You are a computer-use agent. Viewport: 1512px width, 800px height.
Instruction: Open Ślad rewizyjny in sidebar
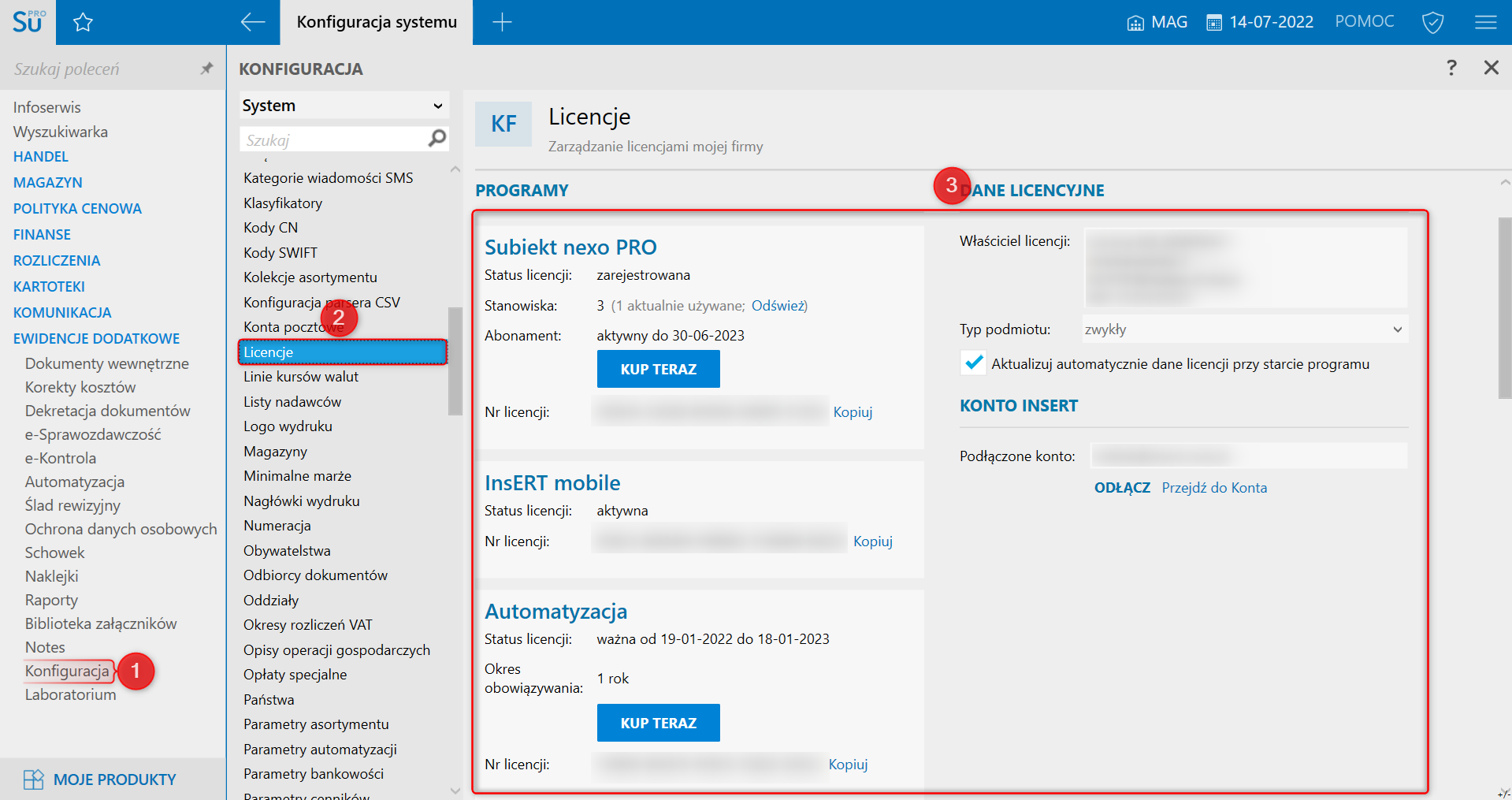tap(72, 505)
